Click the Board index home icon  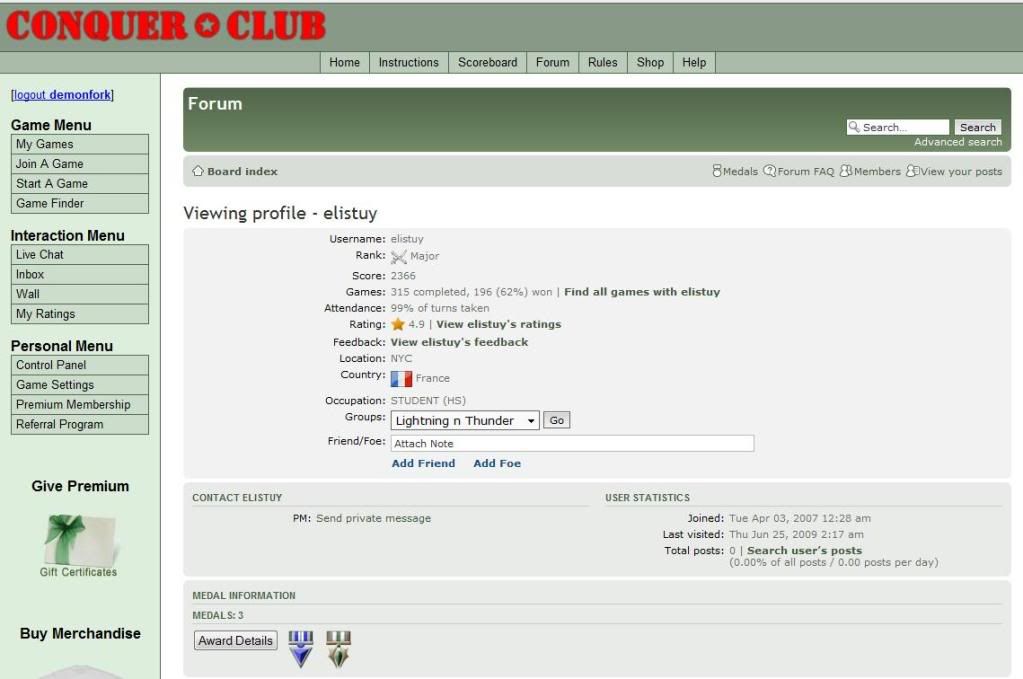click(x=198, y=172)
